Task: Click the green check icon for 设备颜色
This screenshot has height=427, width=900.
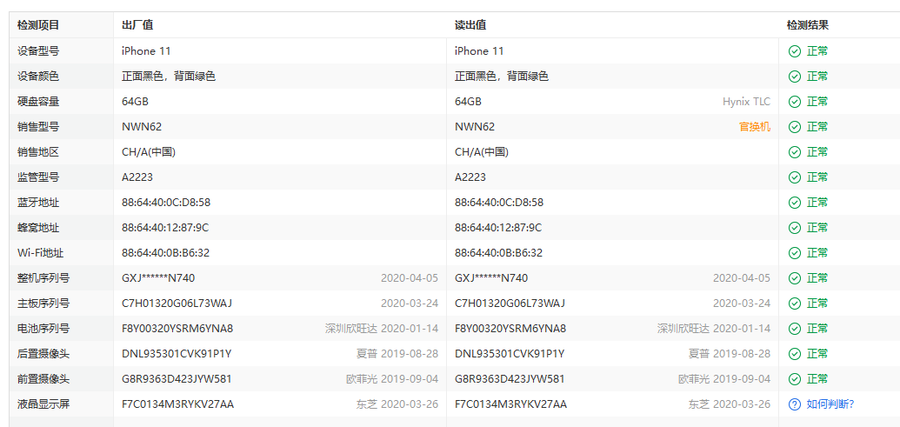Action: pos(794,76)
